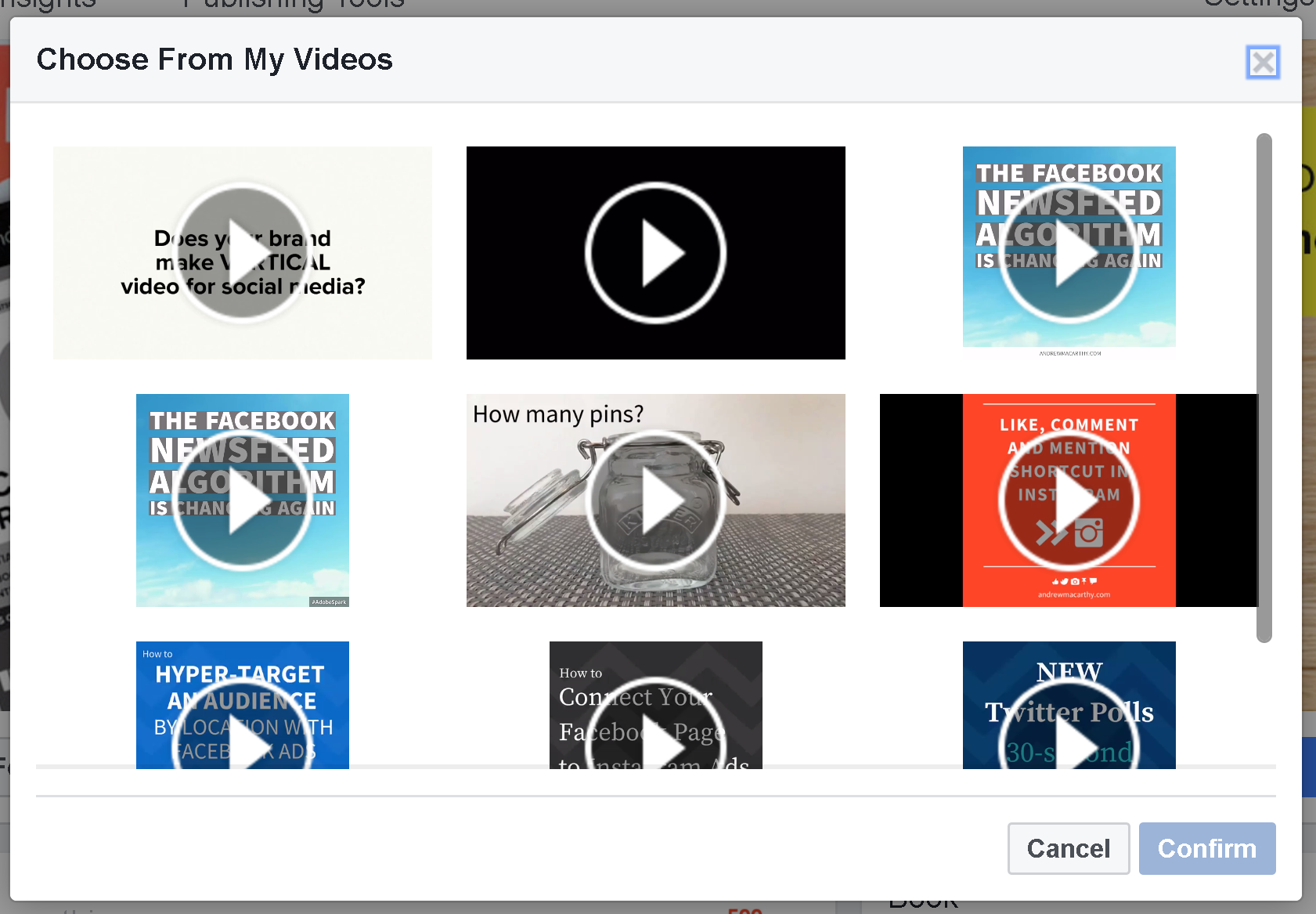
Task: Select the 'How many pins?' jar video
Action: tap(656, 500)
